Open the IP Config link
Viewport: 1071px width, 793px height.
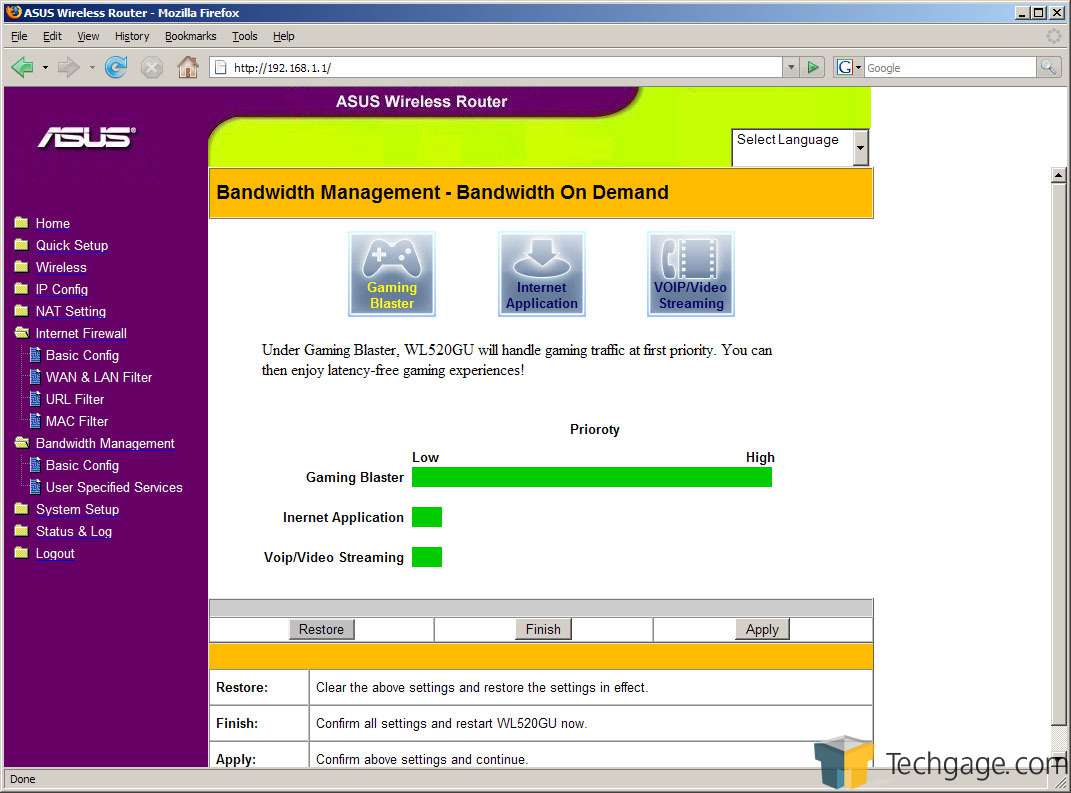pos(61,289)
